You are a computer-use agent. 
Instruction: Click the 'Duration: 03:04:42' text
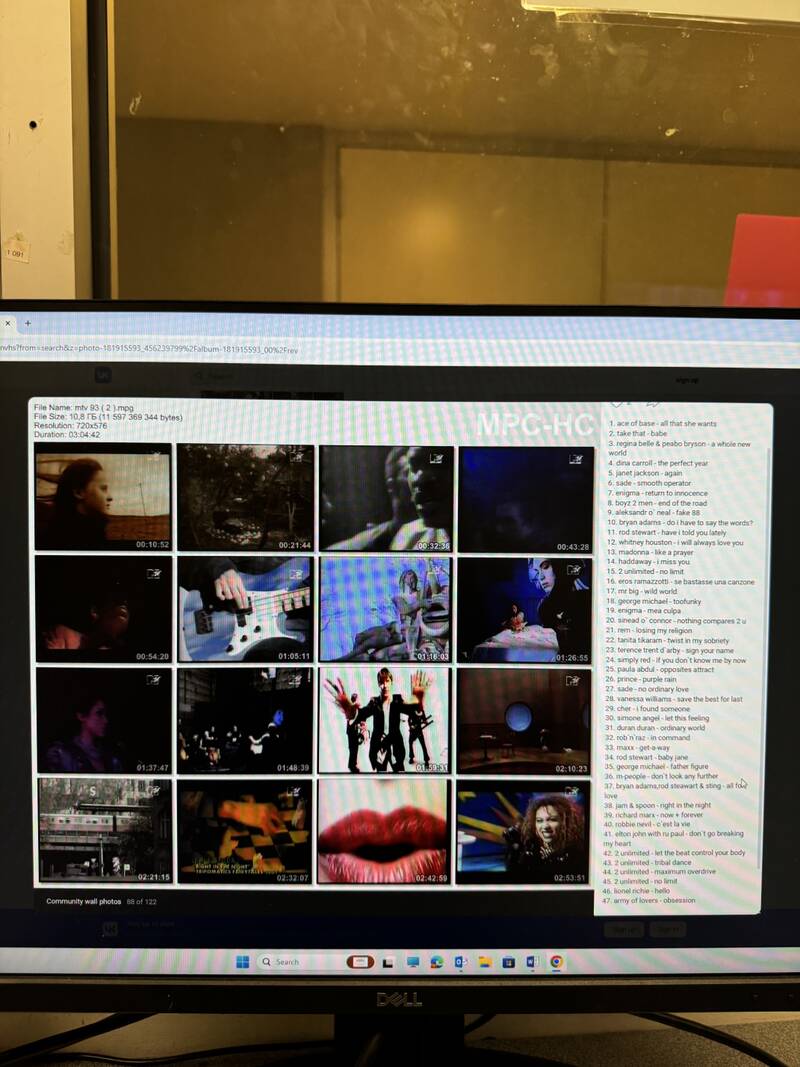(x=67, y=434)
